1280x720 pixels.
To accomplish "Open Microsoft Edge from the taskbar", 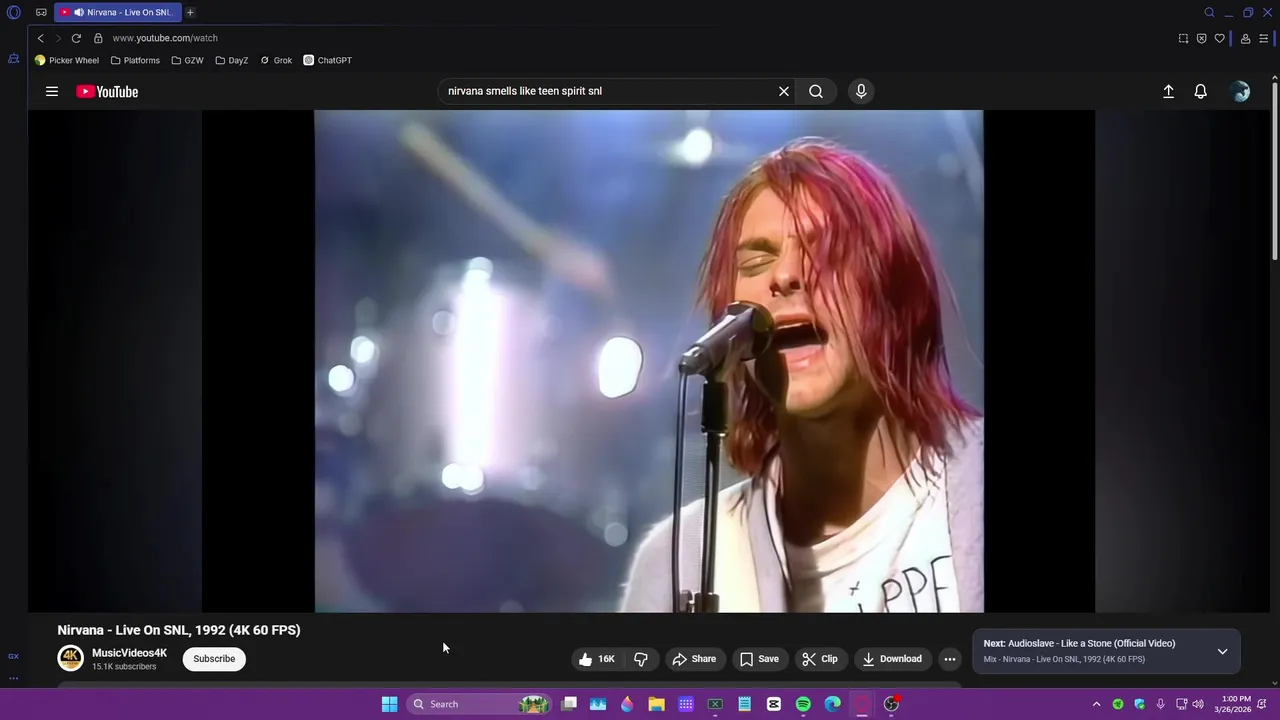I will 832,704.
